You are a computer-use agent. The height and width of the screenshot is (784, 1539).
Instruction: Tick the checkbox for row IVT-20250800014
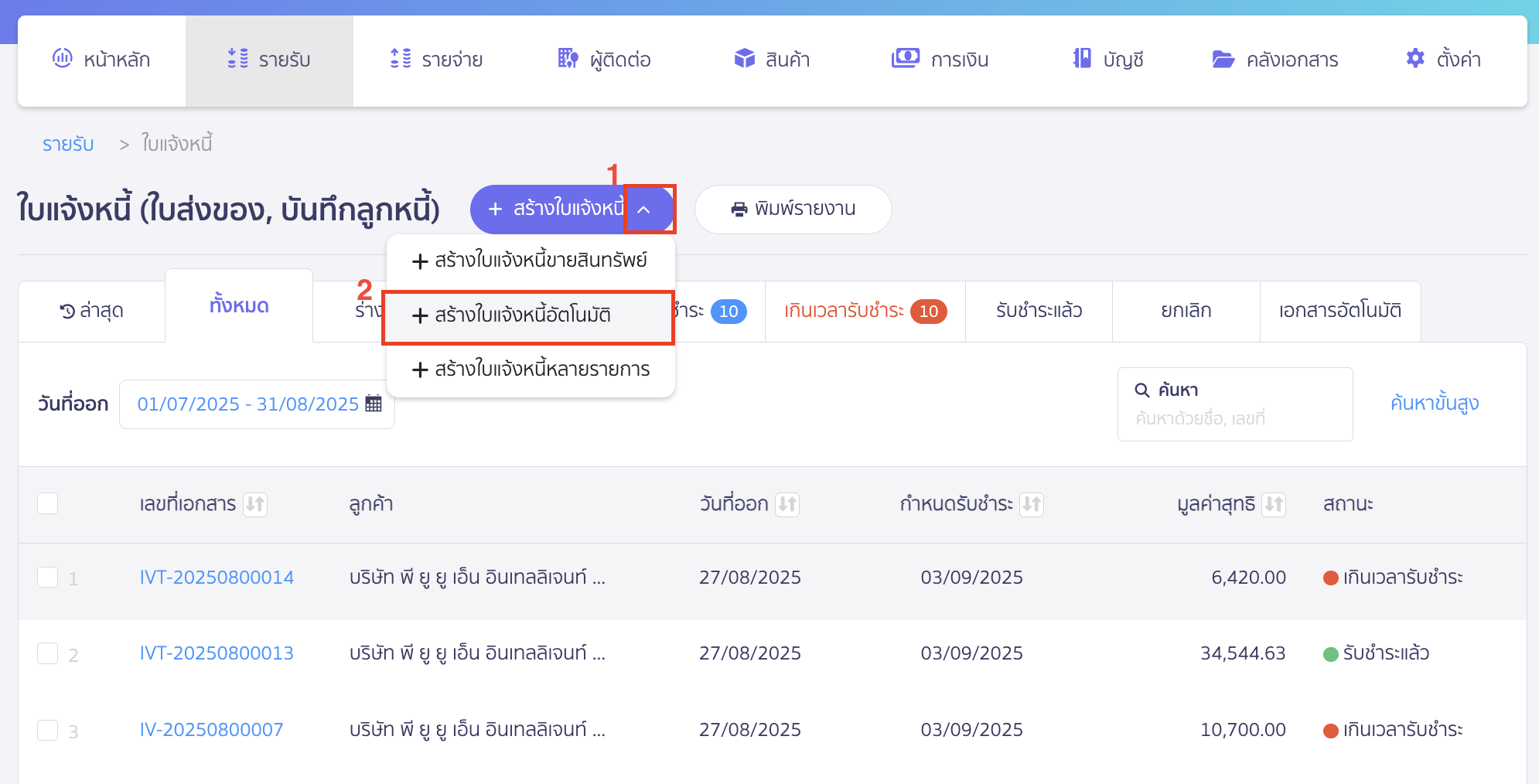[47, 577]
